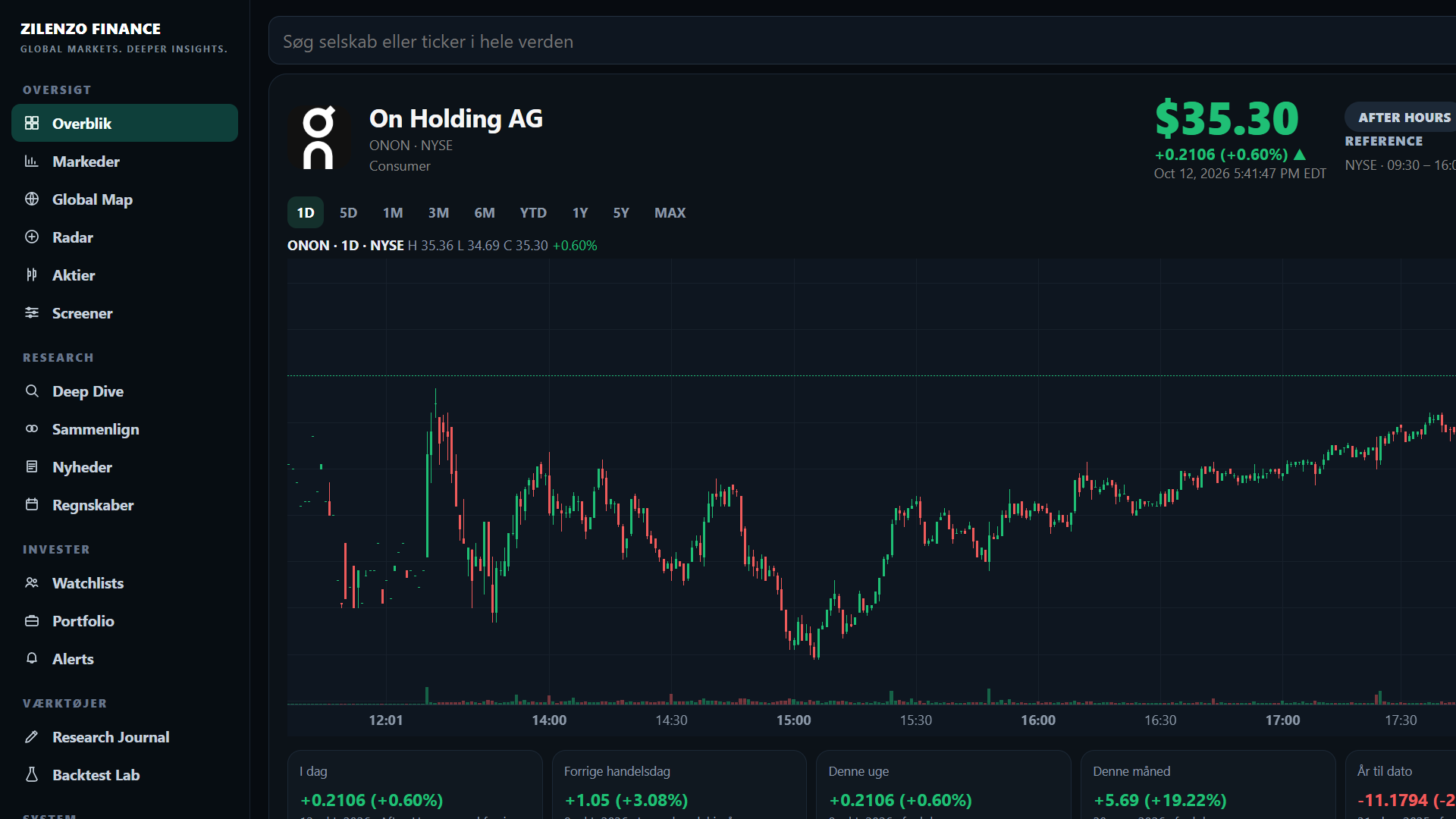
Task: Switch chart range to 5D
Action: (x=348, y=212)
